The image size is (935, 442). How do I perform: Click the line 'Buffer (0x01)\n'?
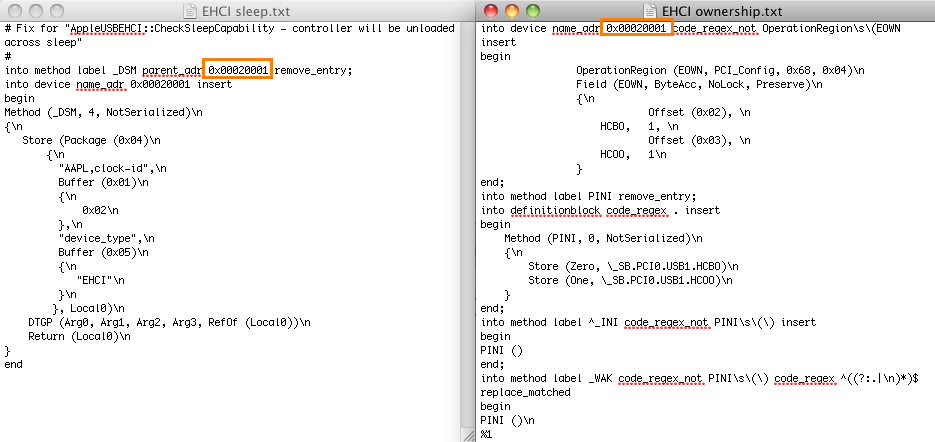point(103,183)
